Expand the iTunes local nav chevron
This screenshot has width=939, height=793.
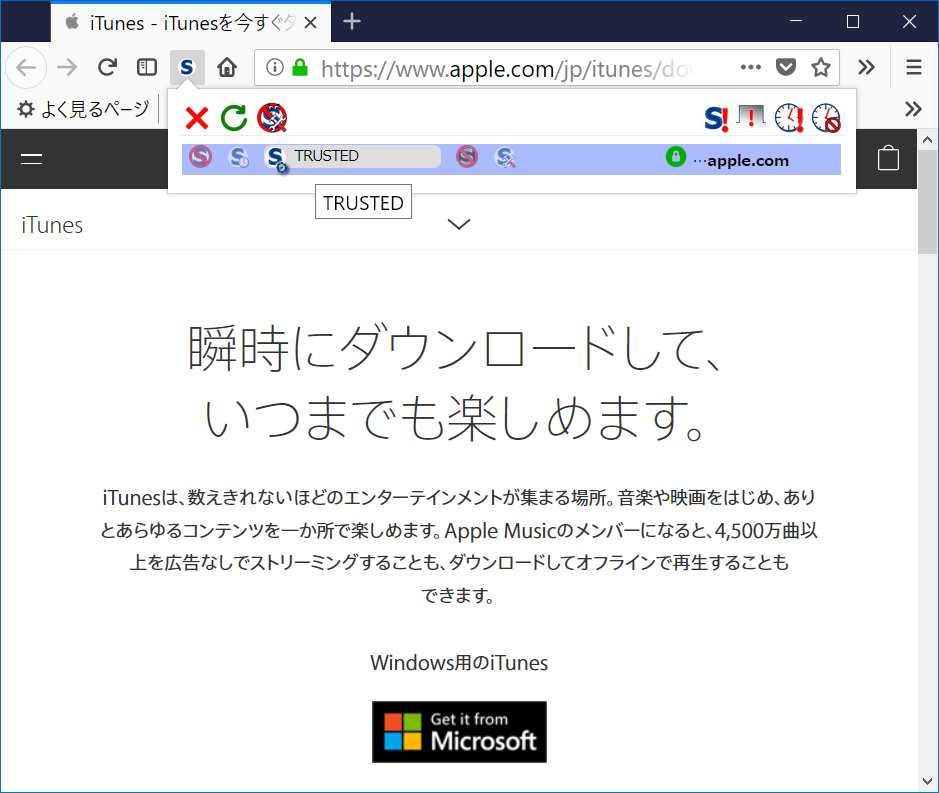coord(459,224)
